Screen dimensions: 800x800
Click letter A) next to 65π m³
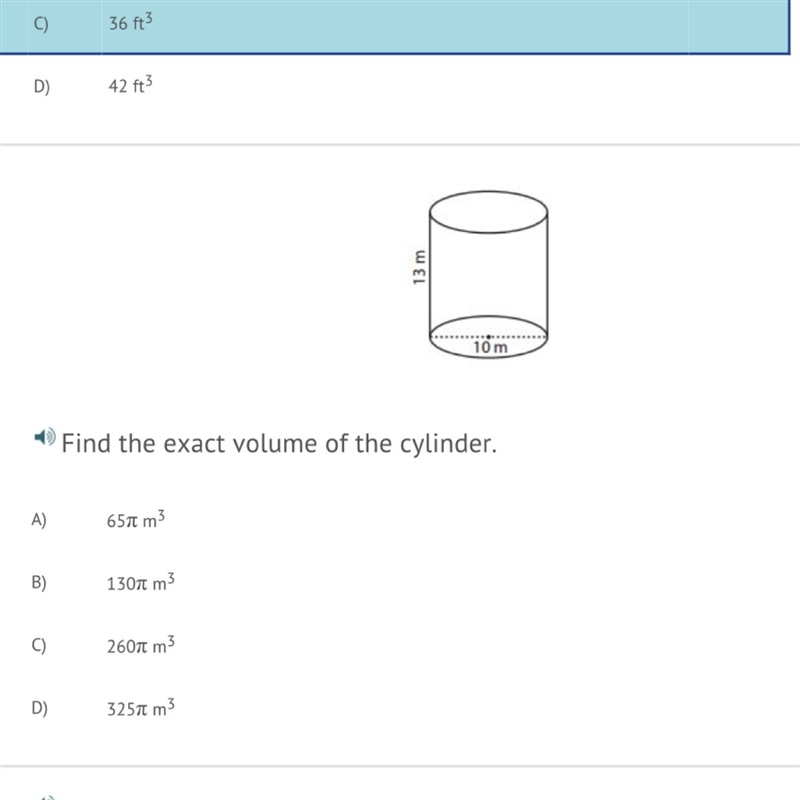tap(39, 520)
